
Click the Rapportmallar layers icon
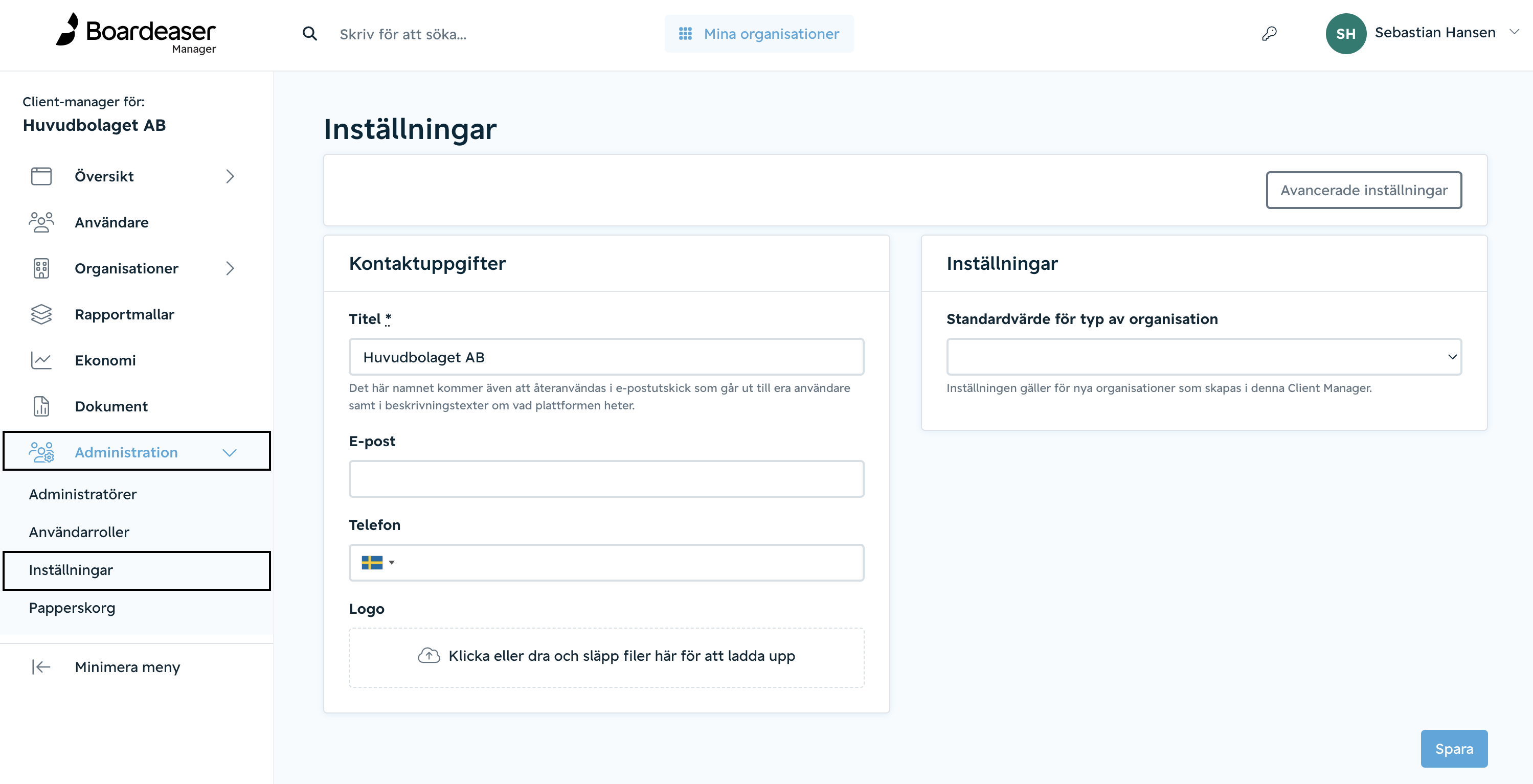coord(41,314)
